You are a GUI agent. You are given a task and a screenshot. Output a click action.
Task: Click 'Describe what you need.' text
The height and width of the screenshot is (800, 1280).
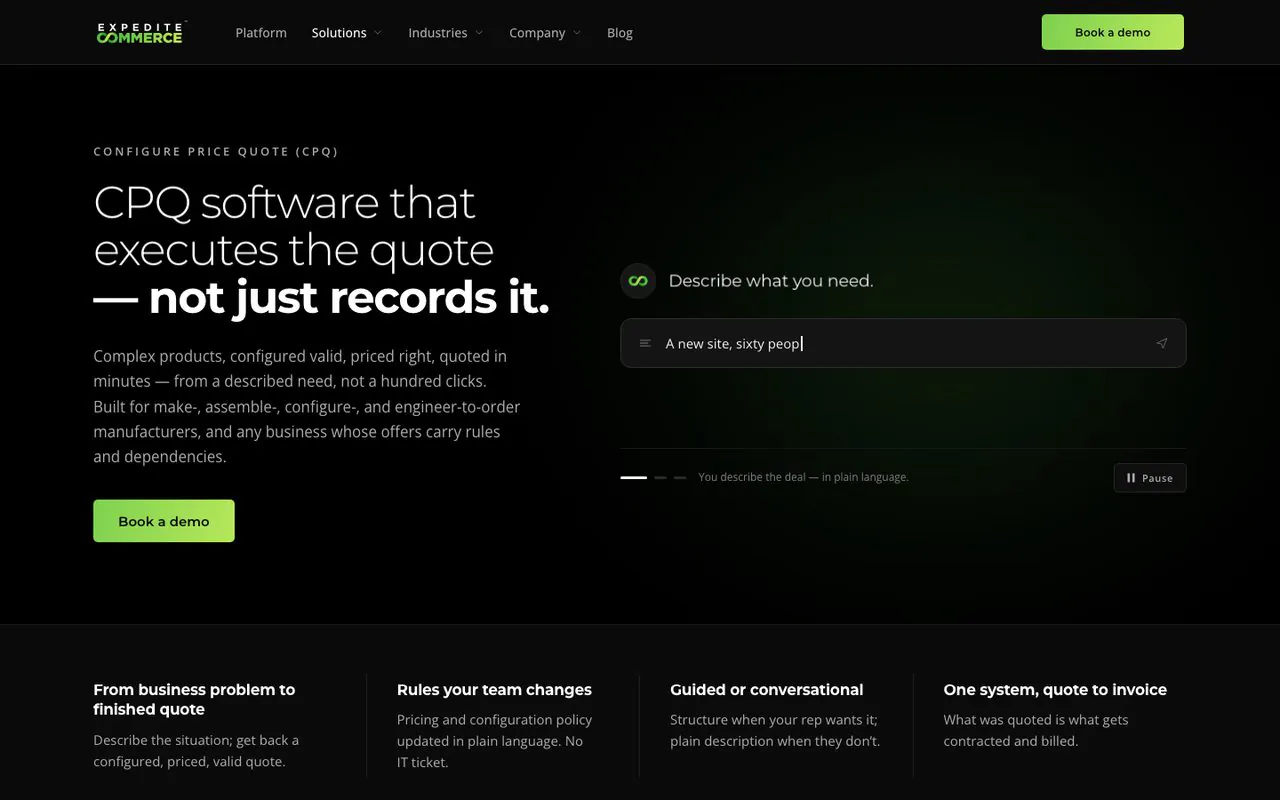(x=770, y=281)
